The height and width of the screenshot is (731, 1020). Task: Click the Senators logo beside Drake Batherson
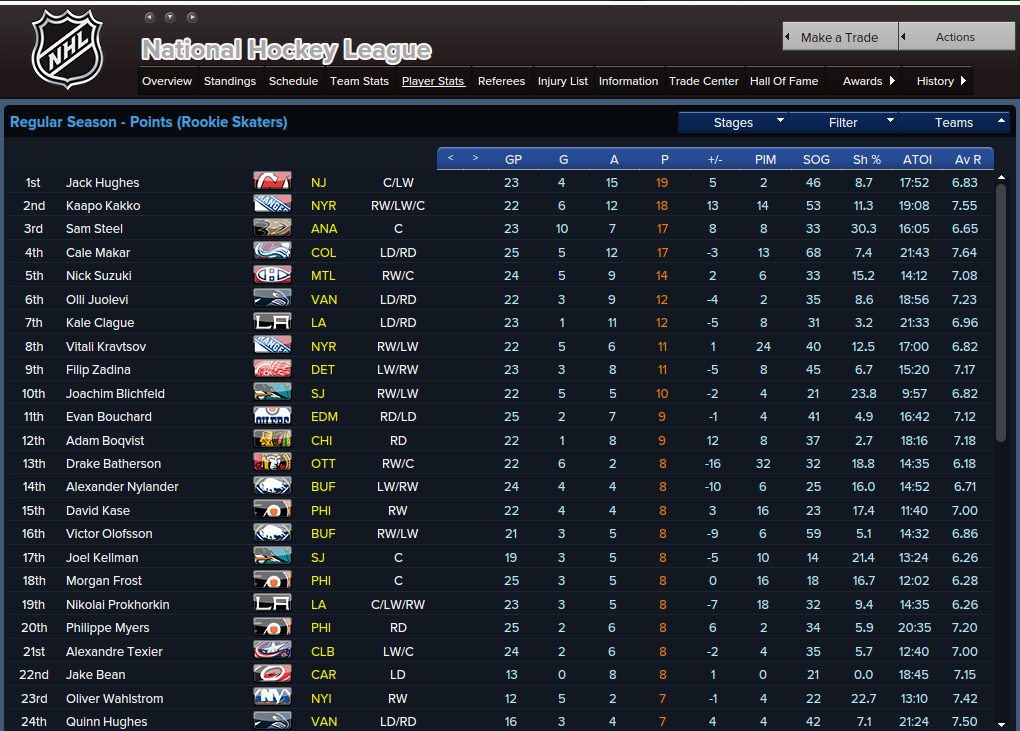272,463
